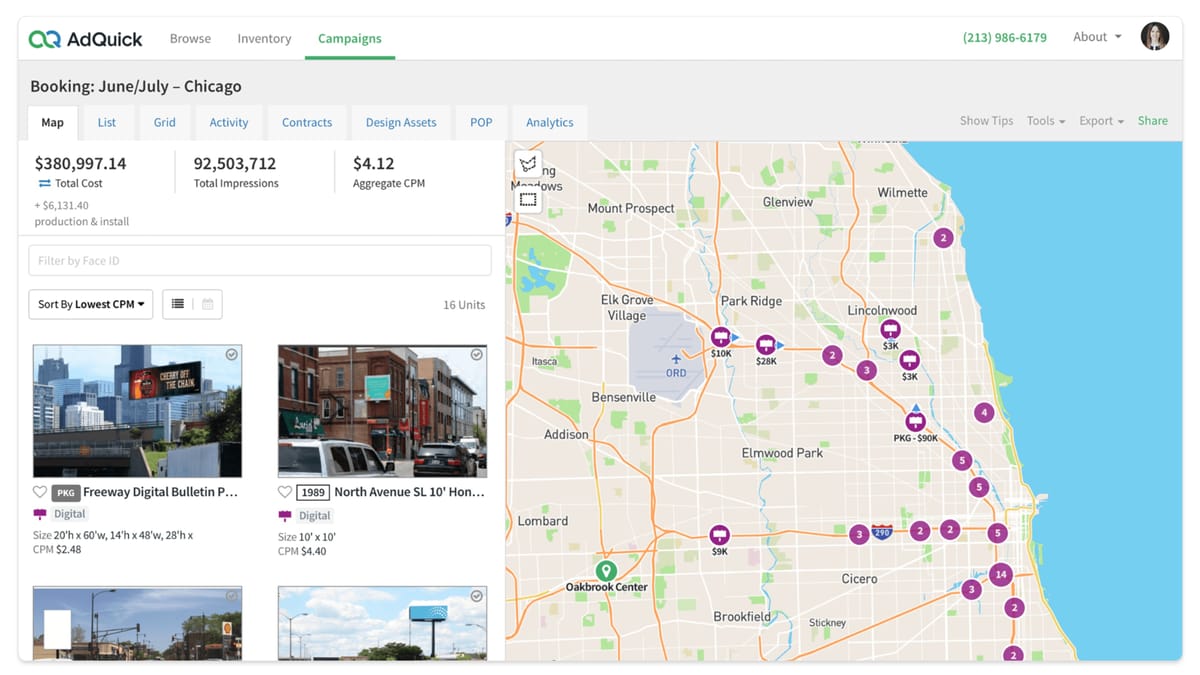The width and height of the screenshot is (1200, 675).
Task: Switch to the List tab
Action: click(107, 123)
